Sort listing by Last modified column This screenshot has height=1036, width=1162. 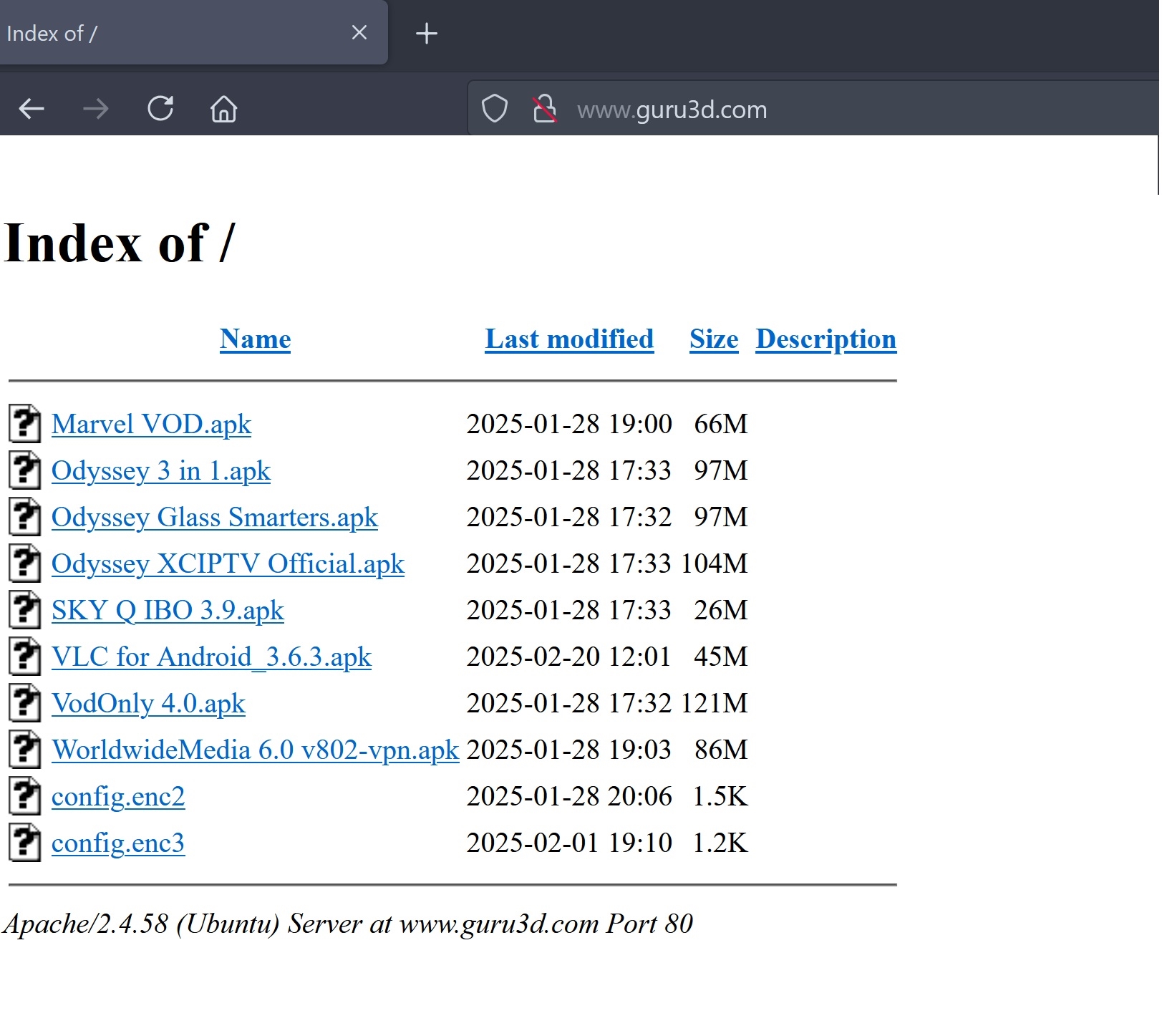(x=569, y=339)
